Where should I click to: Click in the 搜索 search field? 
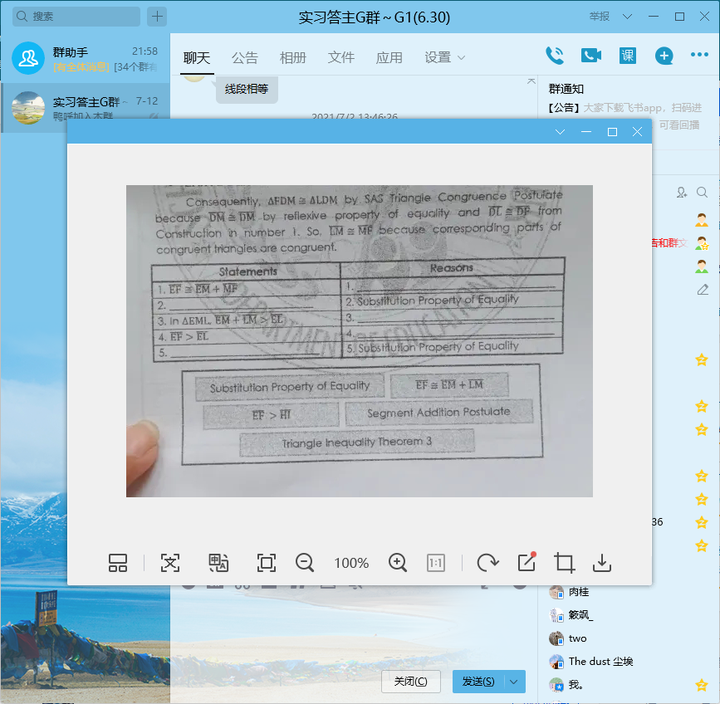pos(76,17)
